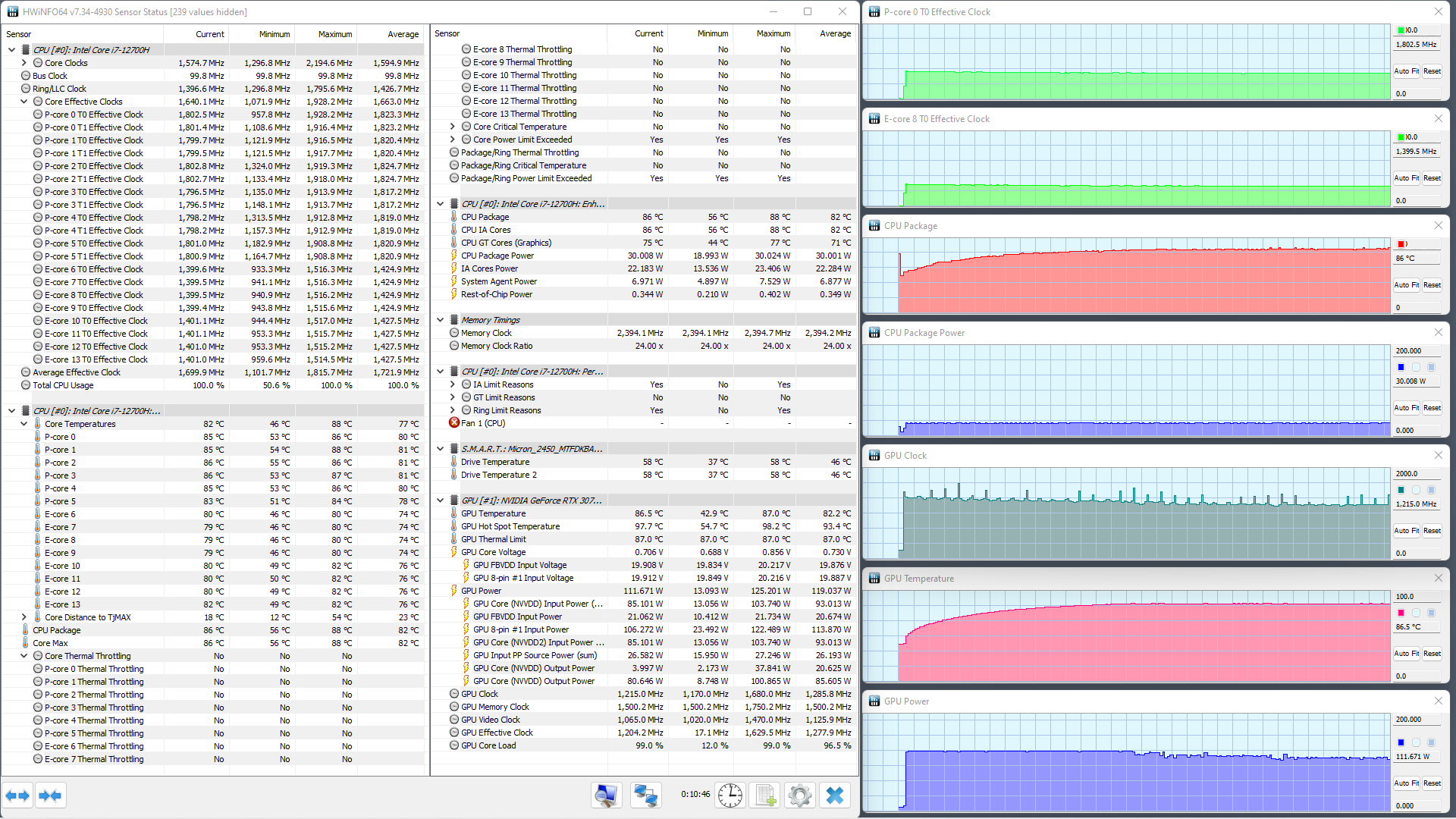Start logging with the spreadsheet-plus icon

765,795
